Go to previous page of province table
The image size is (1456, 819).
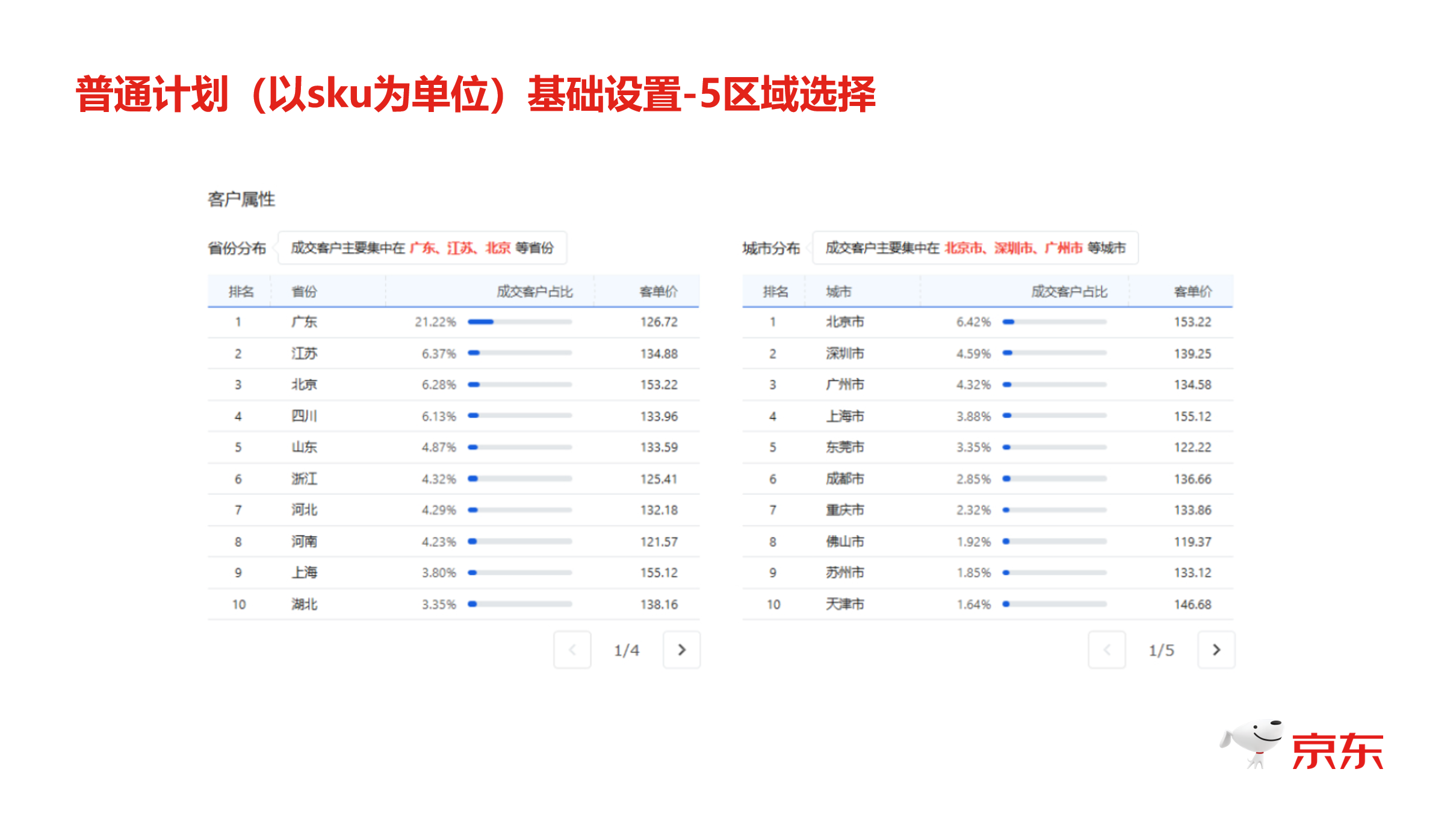(x=572, y=650)
